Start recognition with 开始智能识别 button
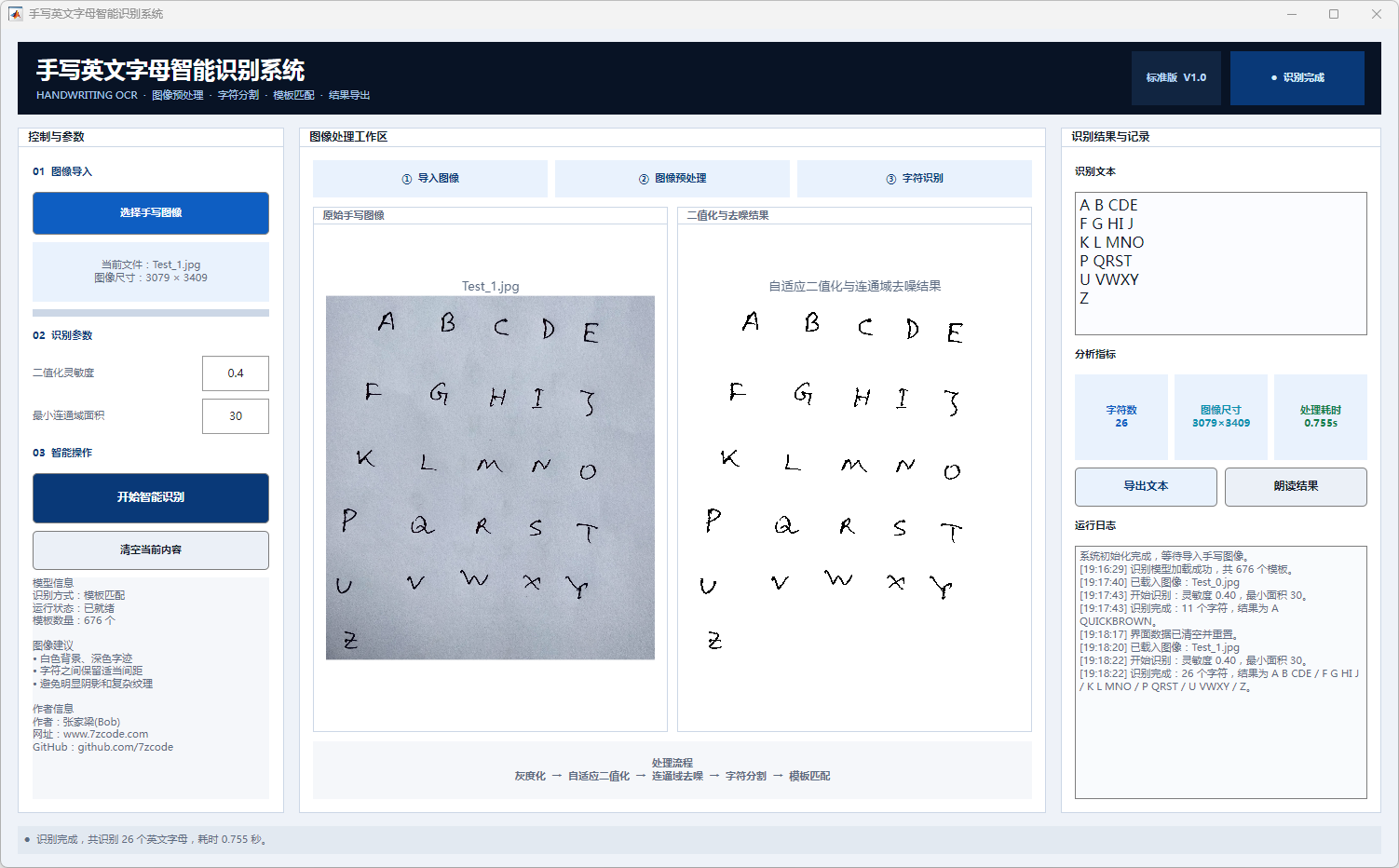Image resolution: width=1399 pixels, height=868 pixels. point(151,498)
